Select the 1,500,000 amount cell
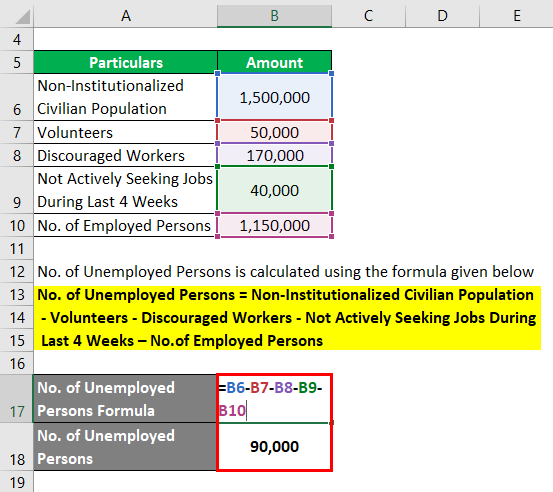553x492 pixels. 274,97
